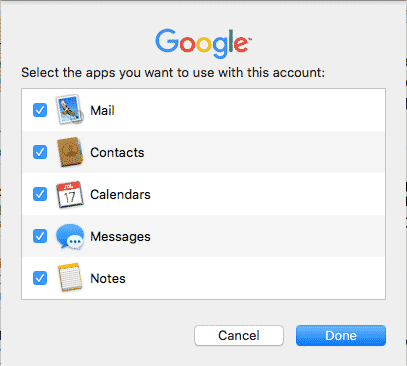This screenshot has width=407, height=366.
Task: Deselect the Messages checkbox
Action: point(40,236)
